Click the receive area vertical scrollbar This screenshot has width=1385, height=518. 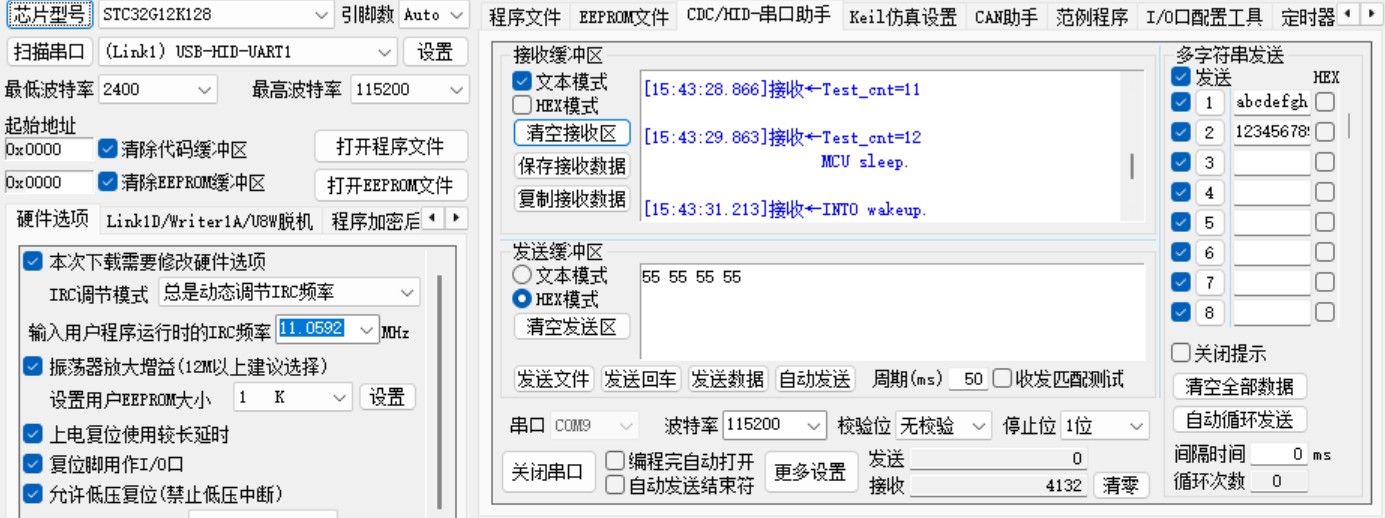pyautogui.click(x=1132, y=165)
